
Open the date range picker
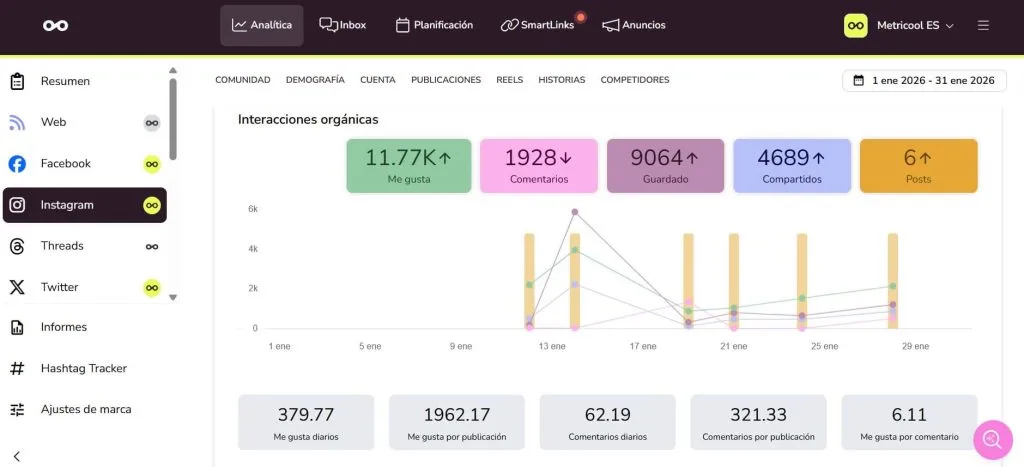click(923, 80)
